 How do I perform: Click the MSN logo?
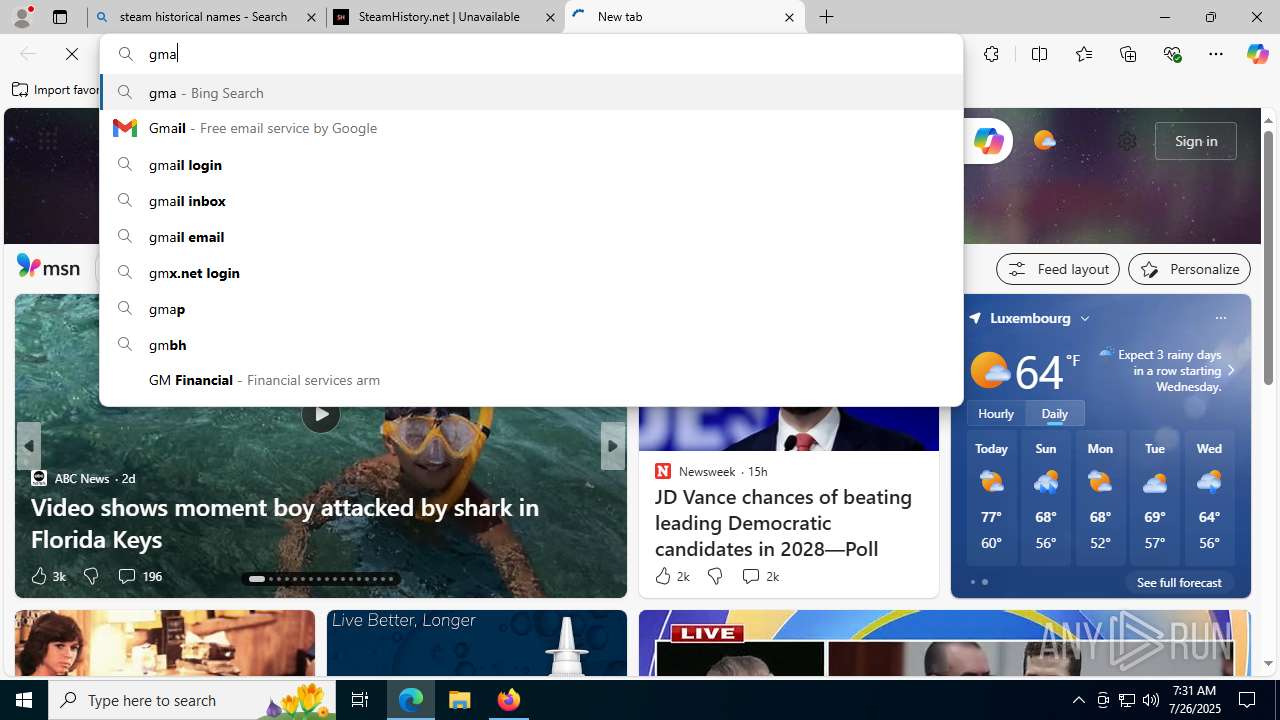tap(48, 267)
